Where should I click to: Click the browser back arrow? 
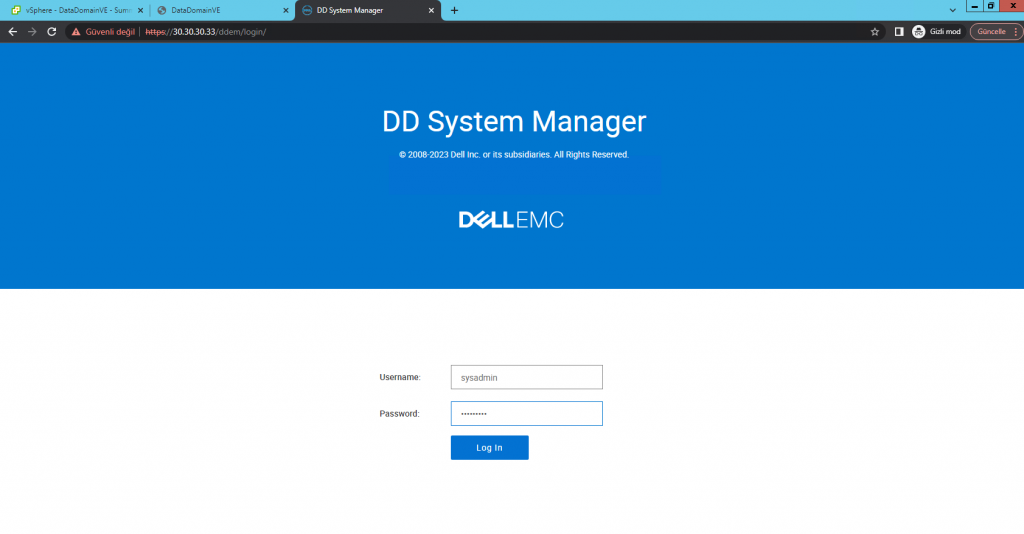tap(12, 32)
